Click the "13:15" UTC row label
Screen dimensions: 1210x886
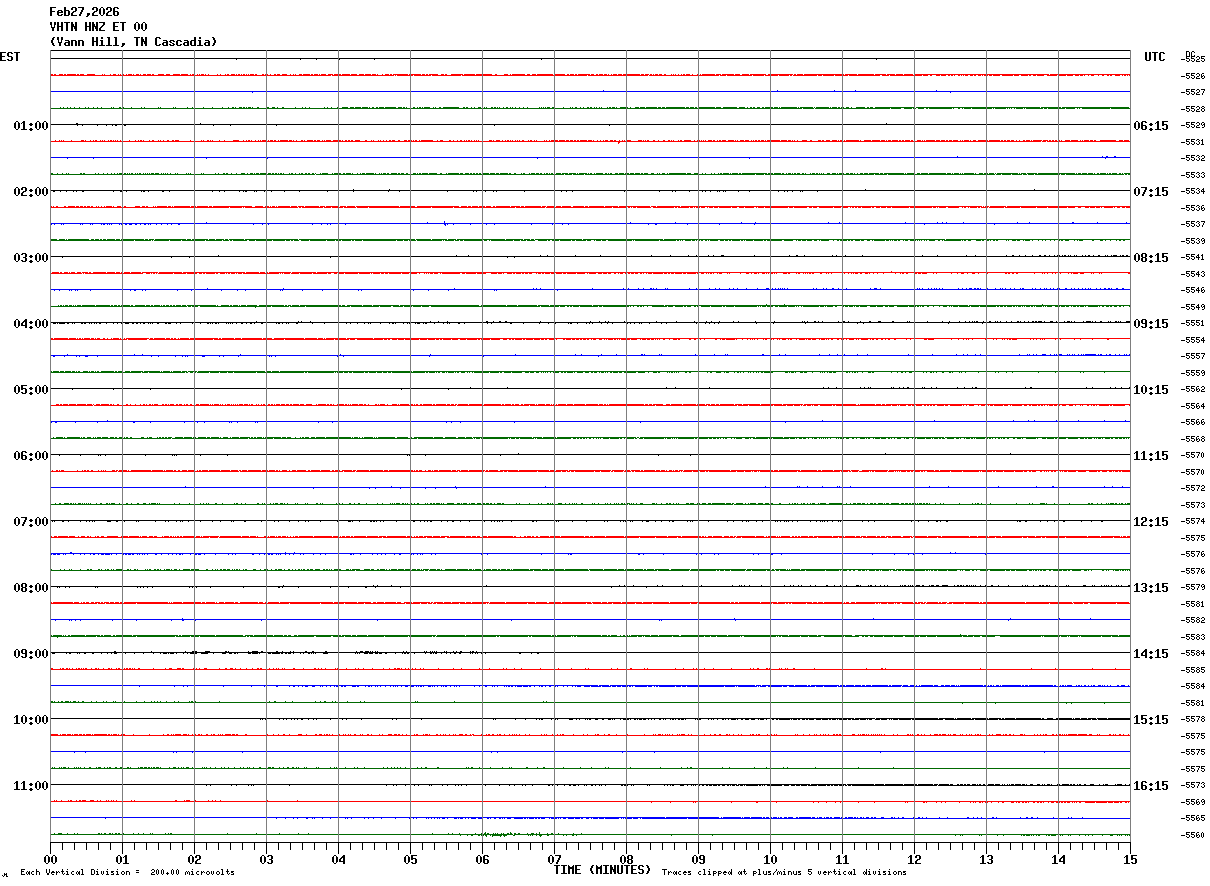1151,588
